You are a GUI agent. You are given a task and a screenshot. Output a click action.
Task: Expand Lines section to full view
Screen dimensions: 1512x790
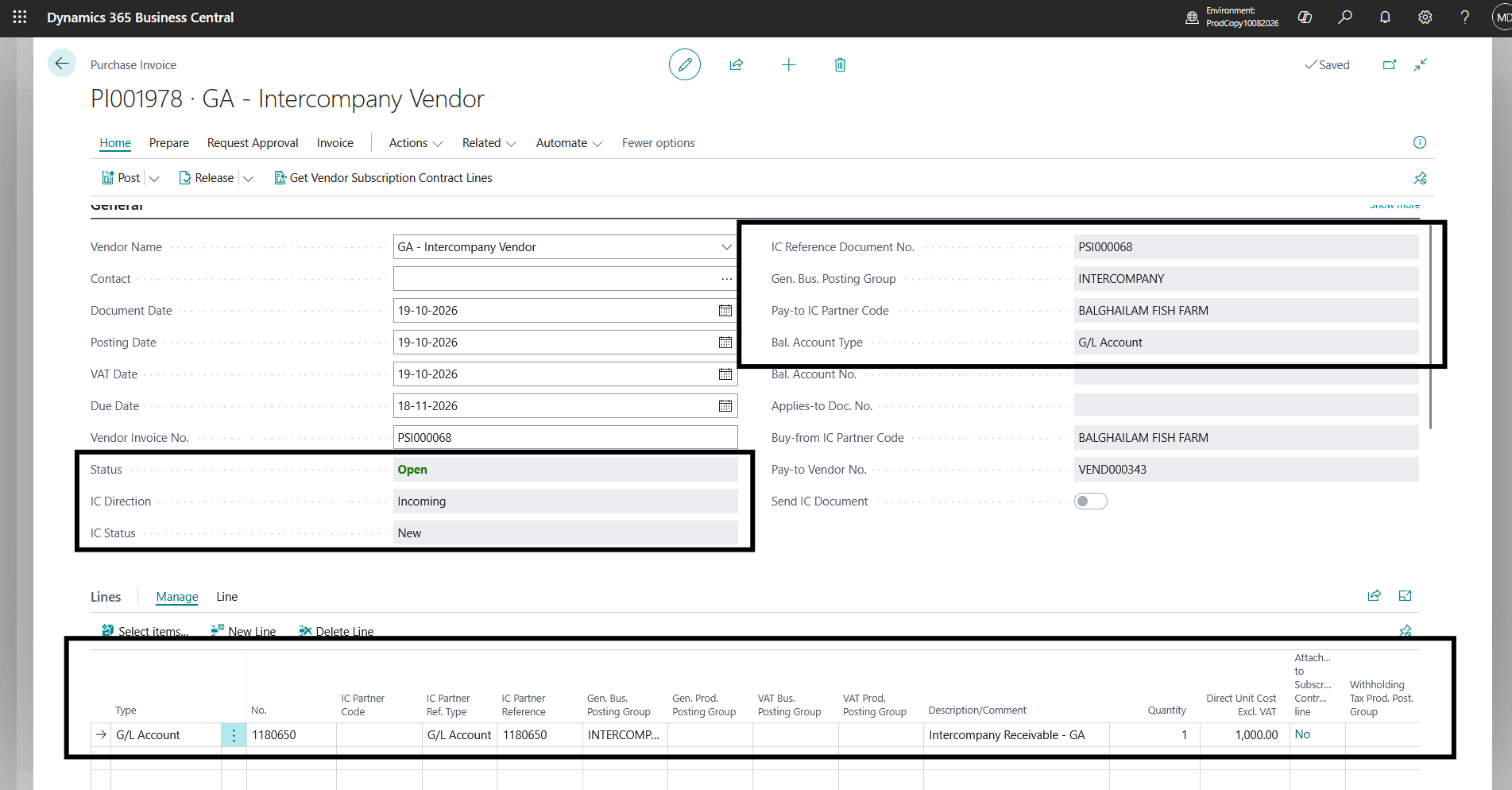pos(1405,596)
